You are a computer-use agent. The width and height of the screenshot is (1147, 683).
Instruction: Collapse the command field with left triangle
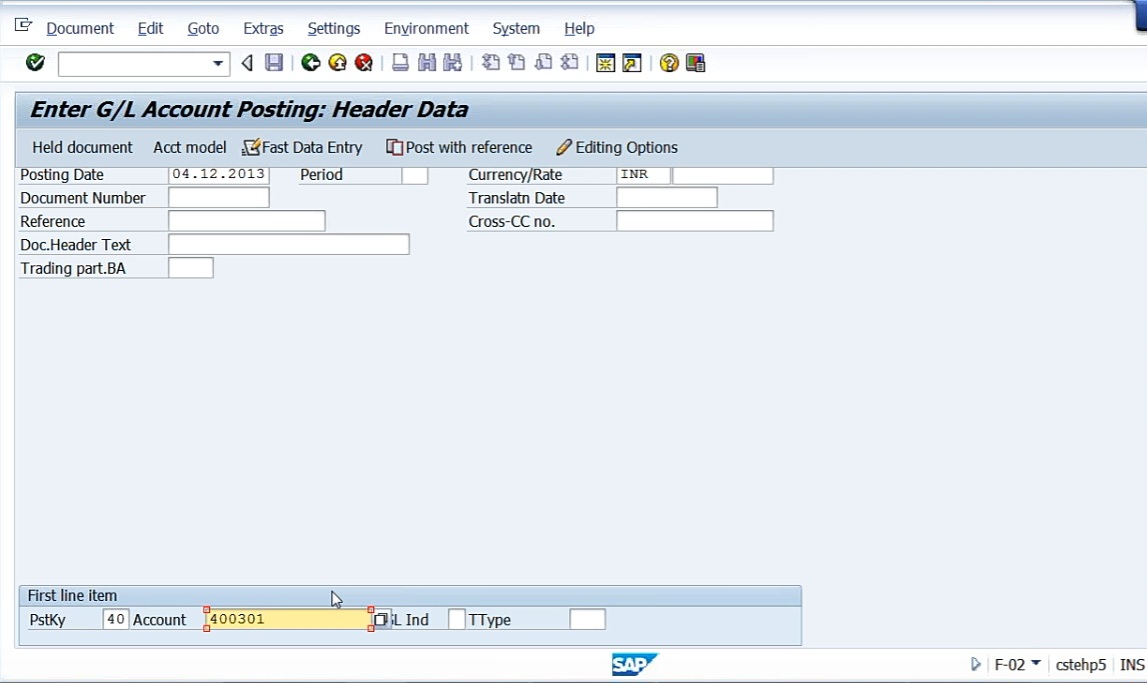tap(247, 64)
